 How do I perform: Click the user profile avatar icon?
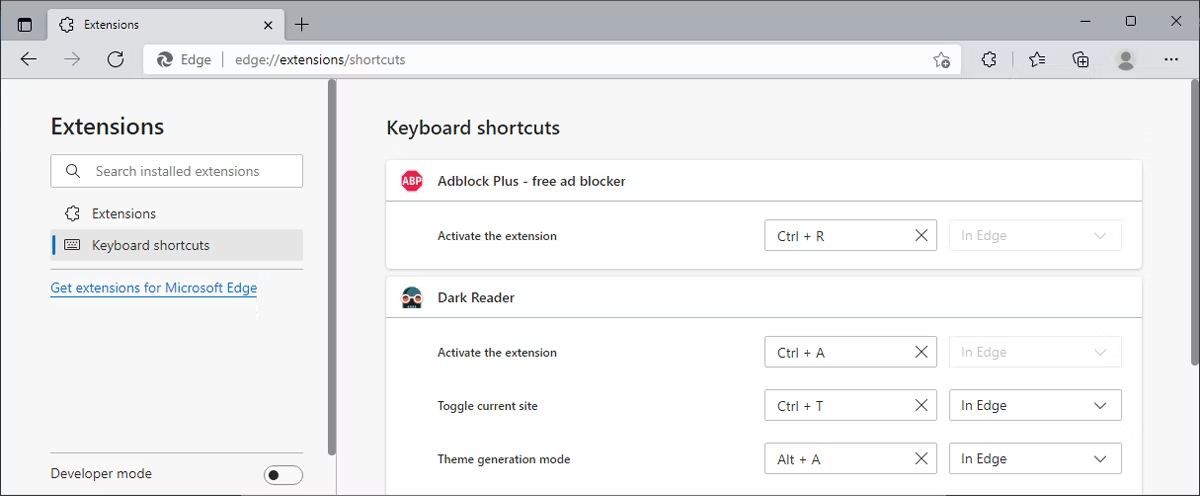(1126, 59)
